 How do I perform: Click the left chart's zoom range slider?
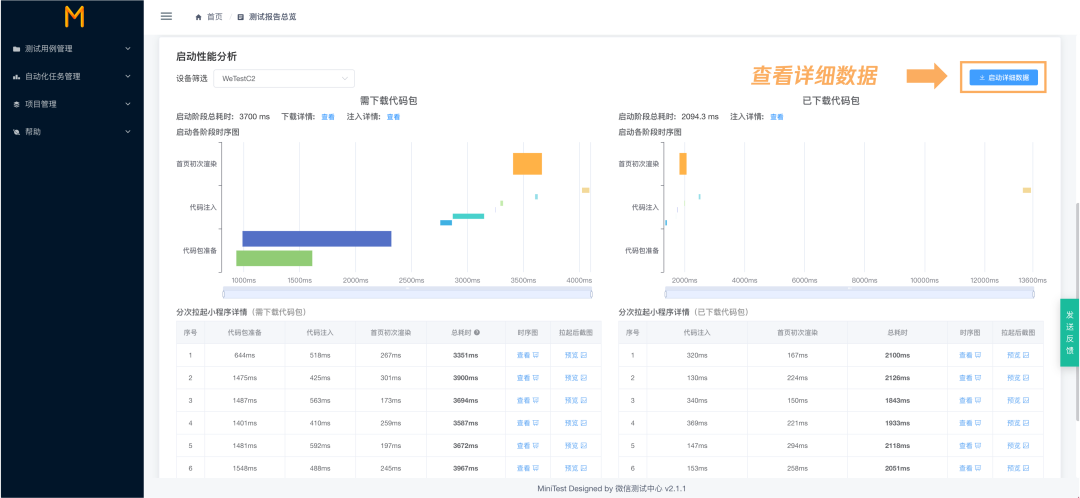coord(408,293)
